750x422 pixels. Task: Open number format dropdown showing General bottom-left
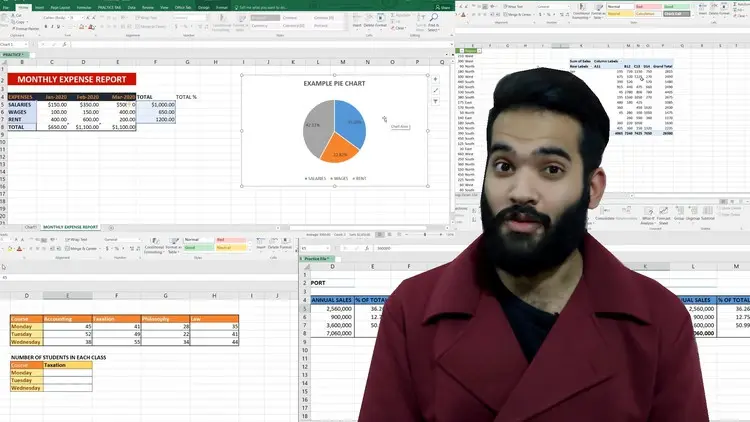(122, 239)
